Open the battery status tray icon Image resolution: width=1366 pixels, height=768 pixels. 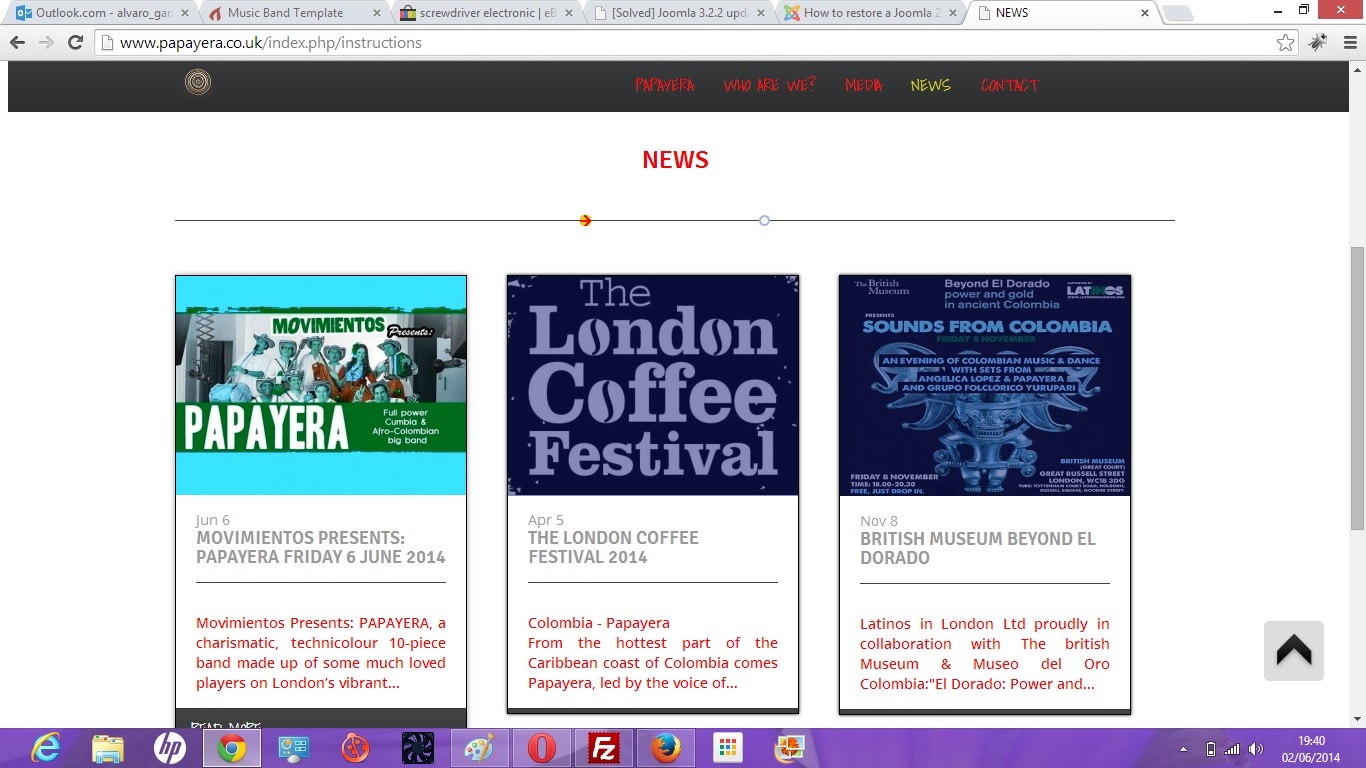pyautogui.click(x=1211, y=749)
